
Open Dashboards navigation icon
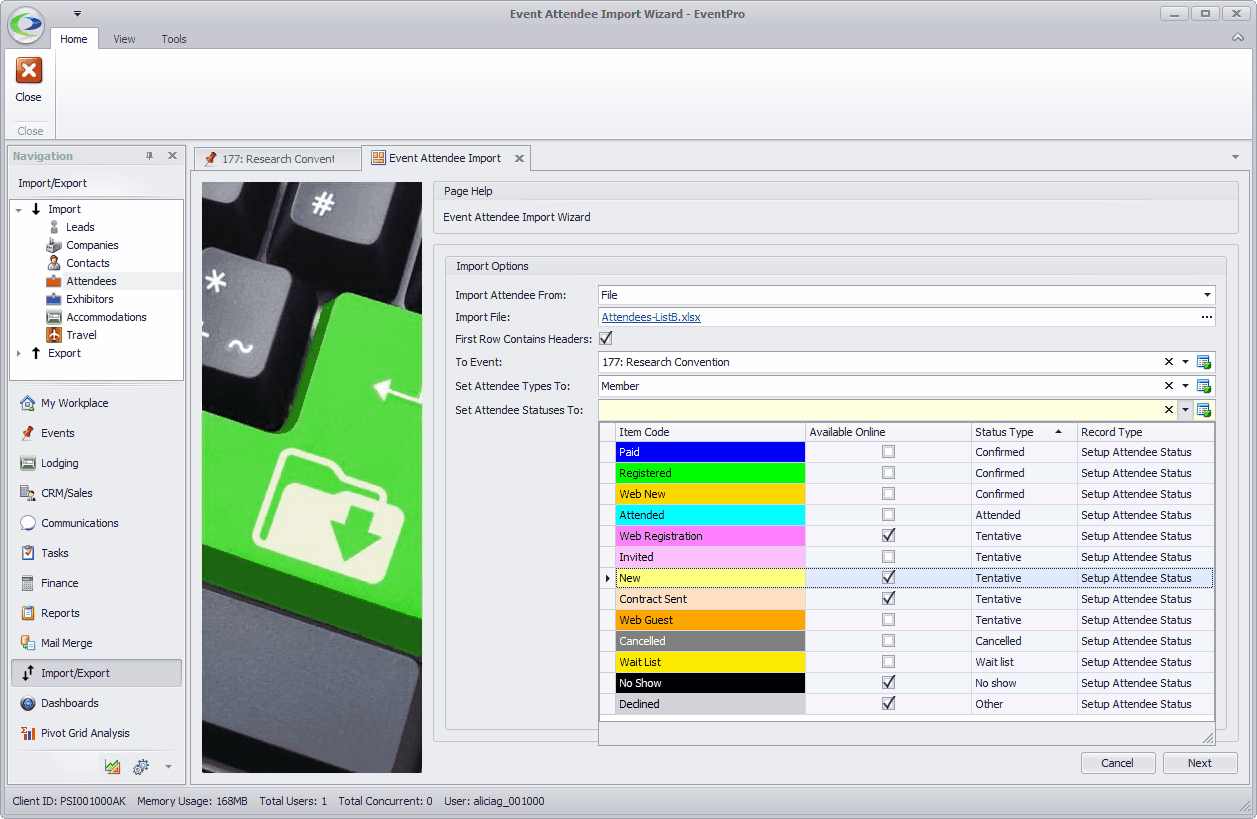click(x=28, y=703)
